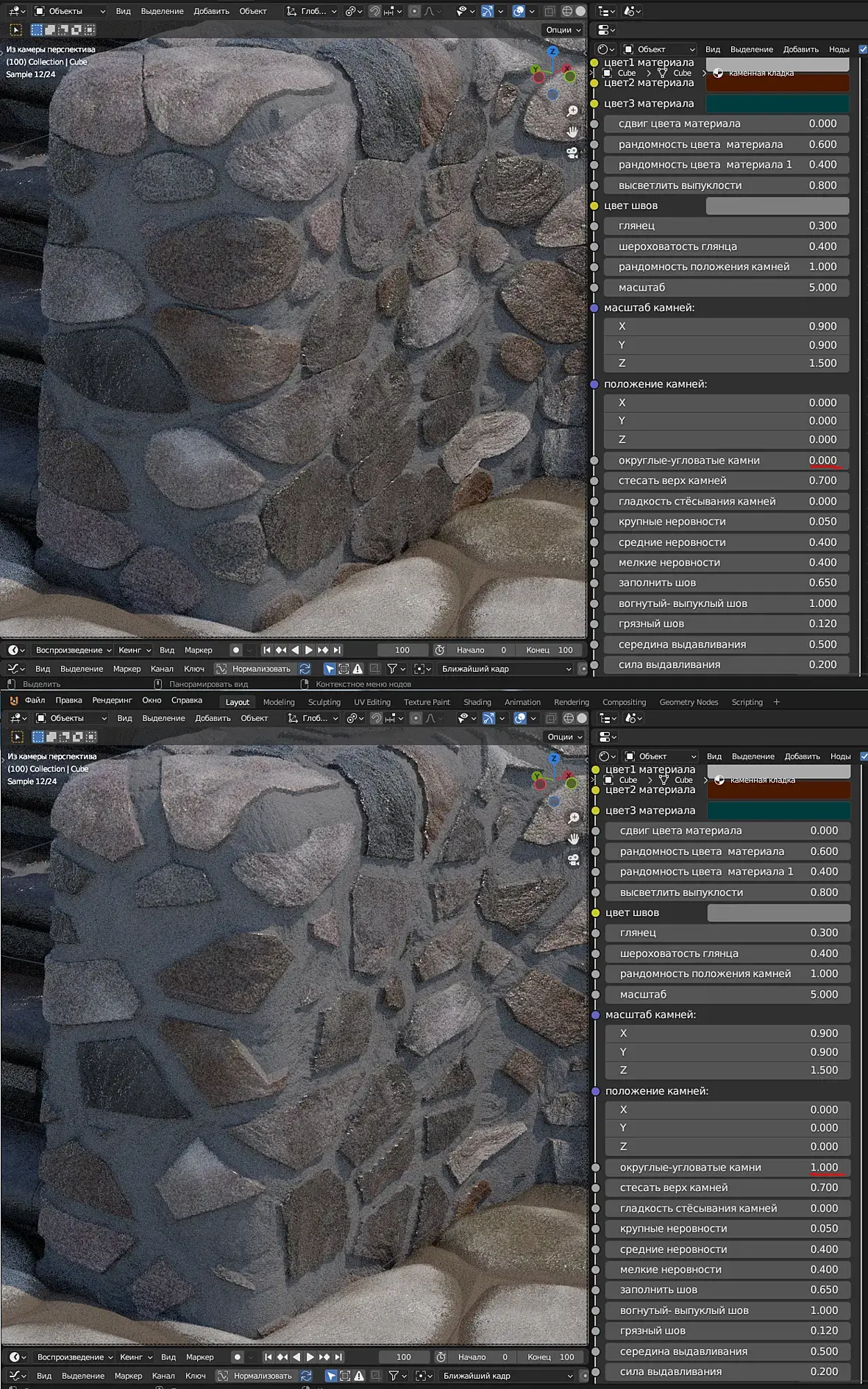Click the pan hand icon in the upper viewport
Viewport: 868px width, 1389px height.
572,132
